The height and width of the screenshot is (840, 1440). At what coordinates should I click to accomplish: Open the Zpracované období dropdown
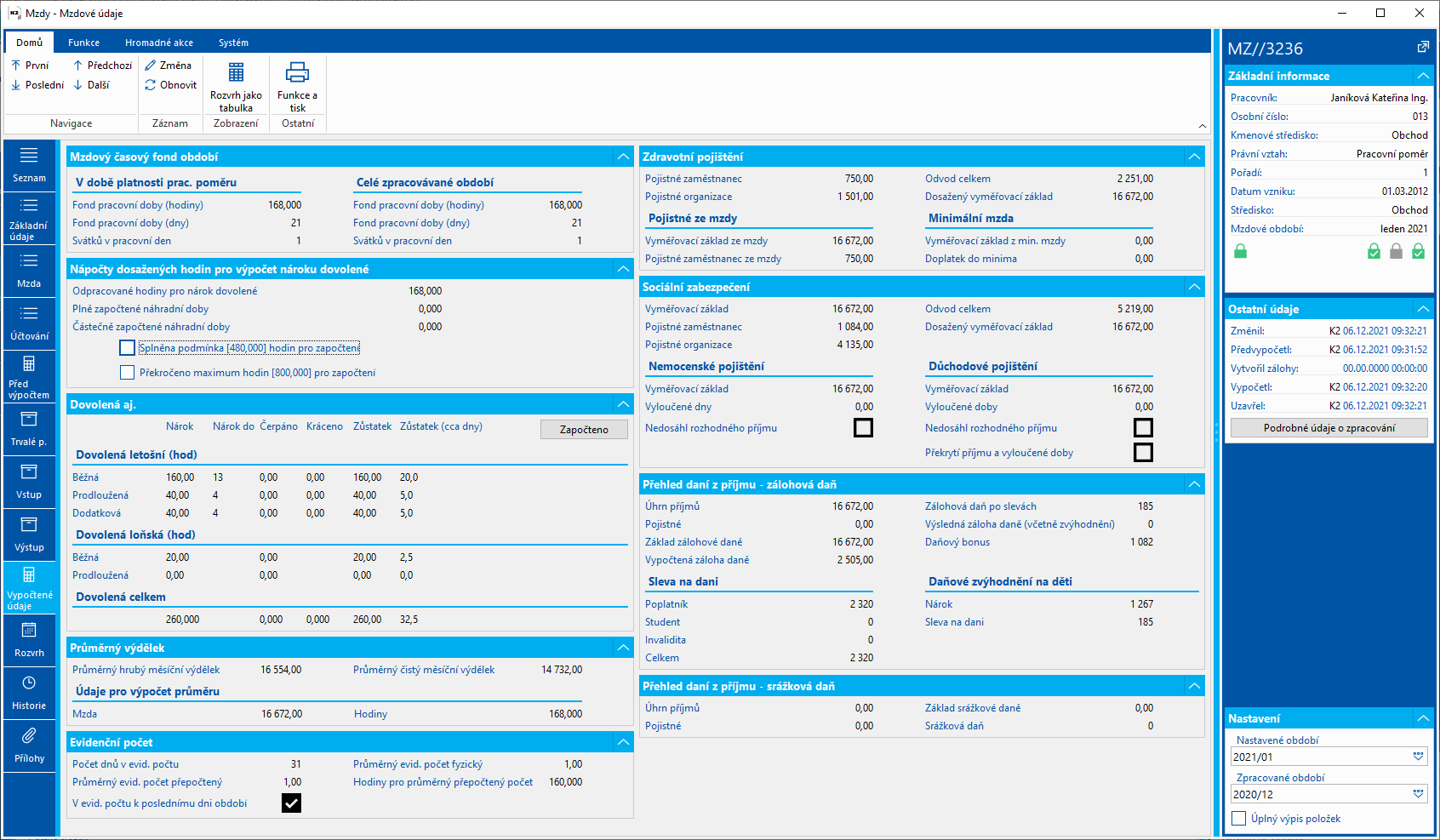pos(1418,794)
